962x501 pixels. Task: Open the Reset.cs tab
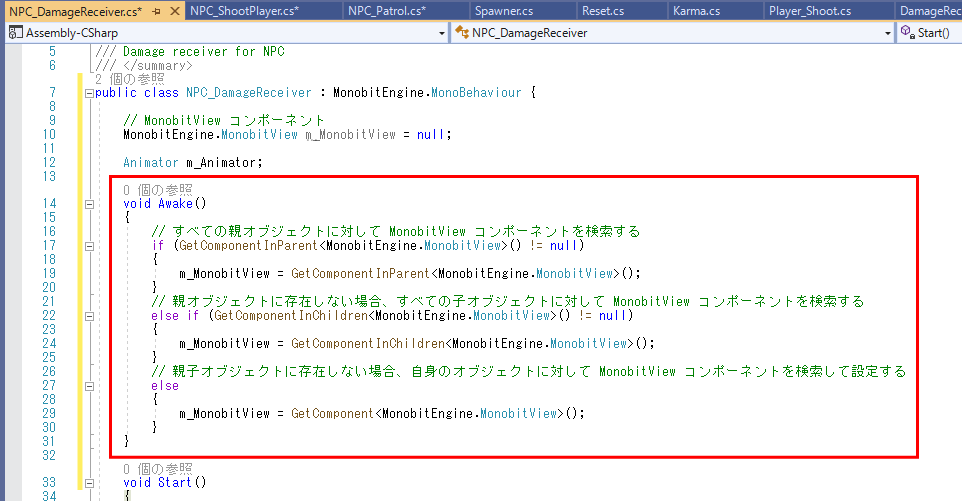(x=602, y=11)
